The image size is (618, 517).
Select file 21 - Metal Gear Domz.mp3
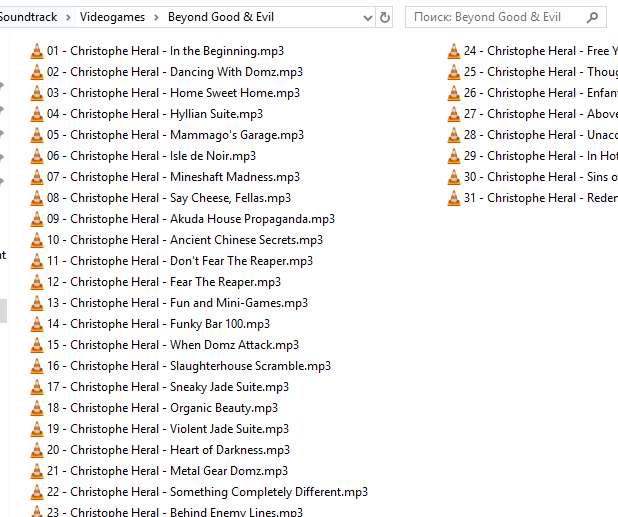coord(159,471)
